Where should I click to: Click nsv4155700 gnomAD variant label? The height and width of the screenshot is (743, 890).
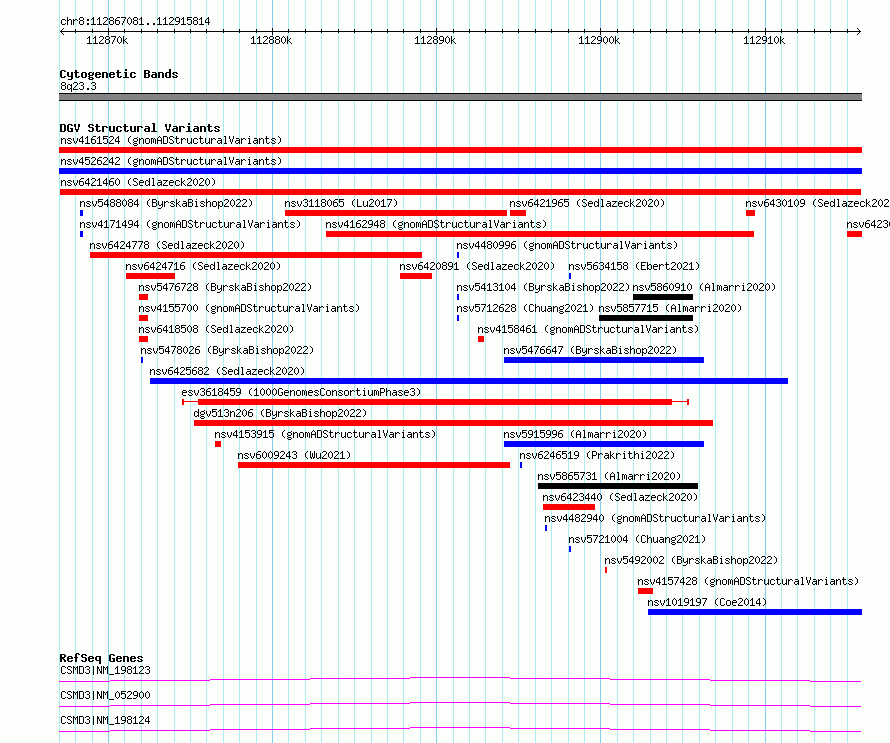pyautogui.click(x=249, y=308)
